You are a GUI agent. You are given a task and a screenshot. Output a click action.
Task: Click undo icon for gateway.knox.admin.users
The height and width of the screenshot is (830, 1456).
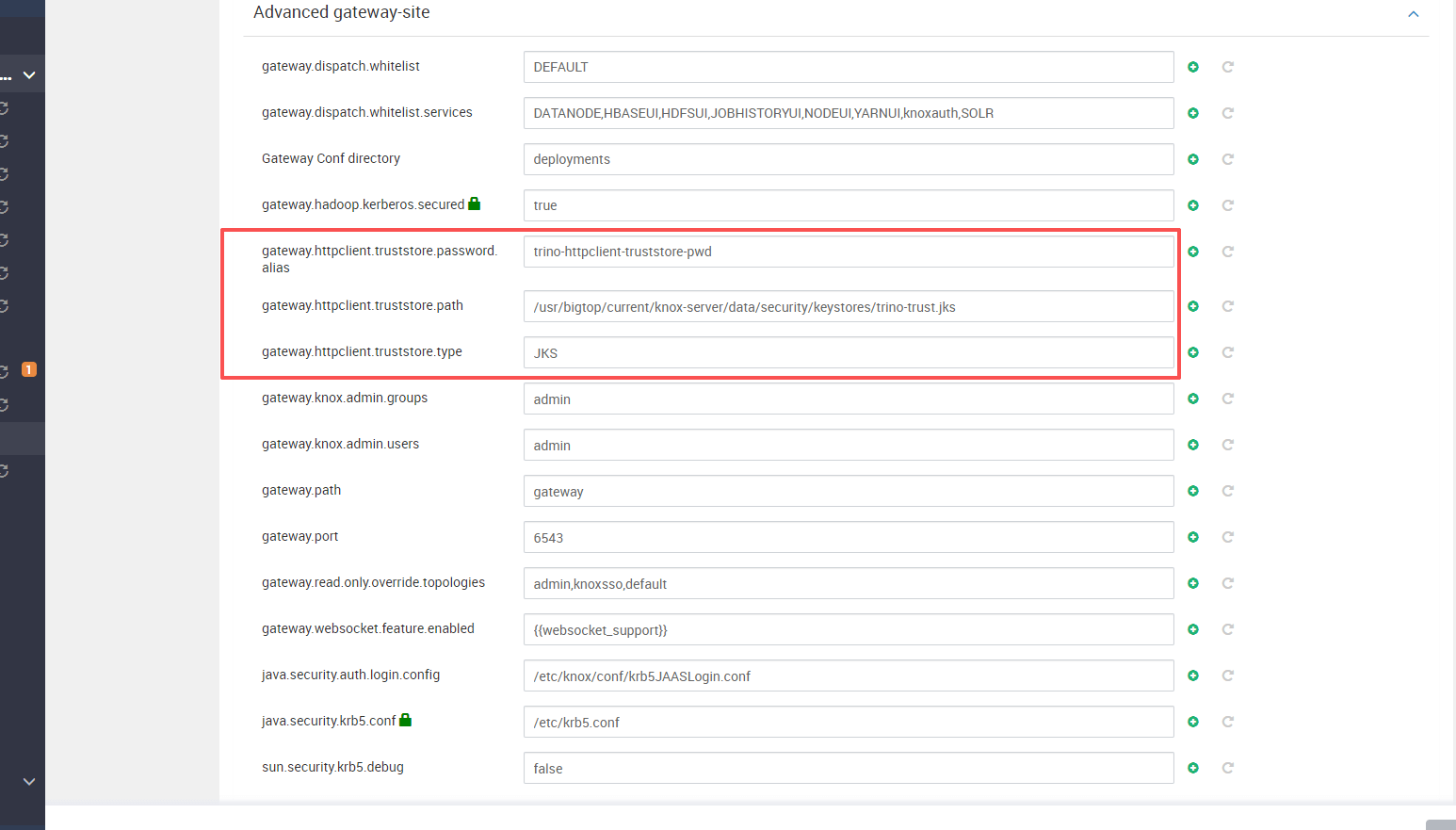coord(1228,445)
